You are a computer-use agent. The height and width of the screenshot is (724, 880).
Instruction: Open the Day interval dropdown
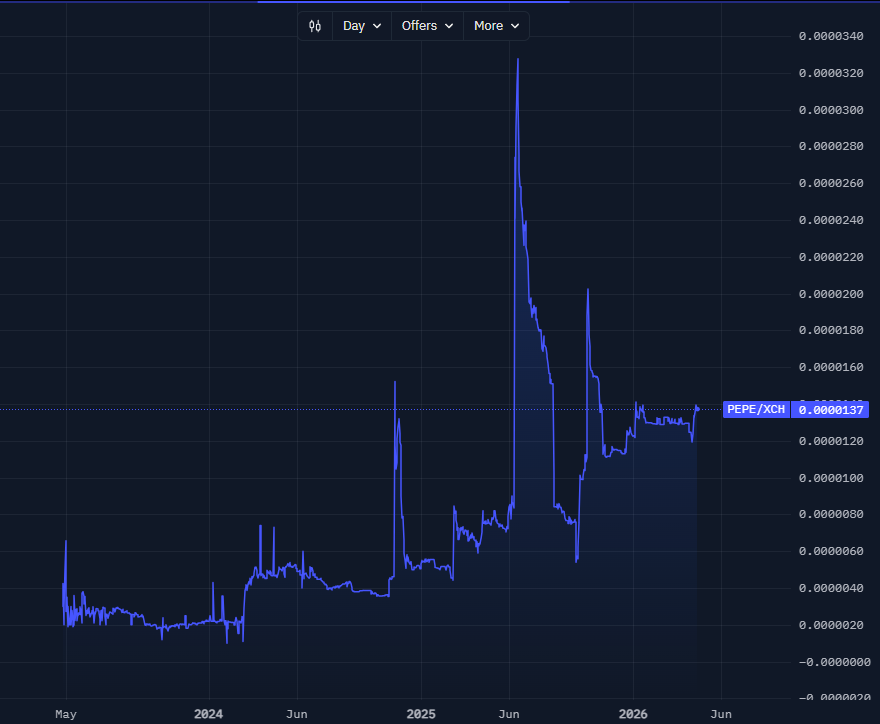362,26
